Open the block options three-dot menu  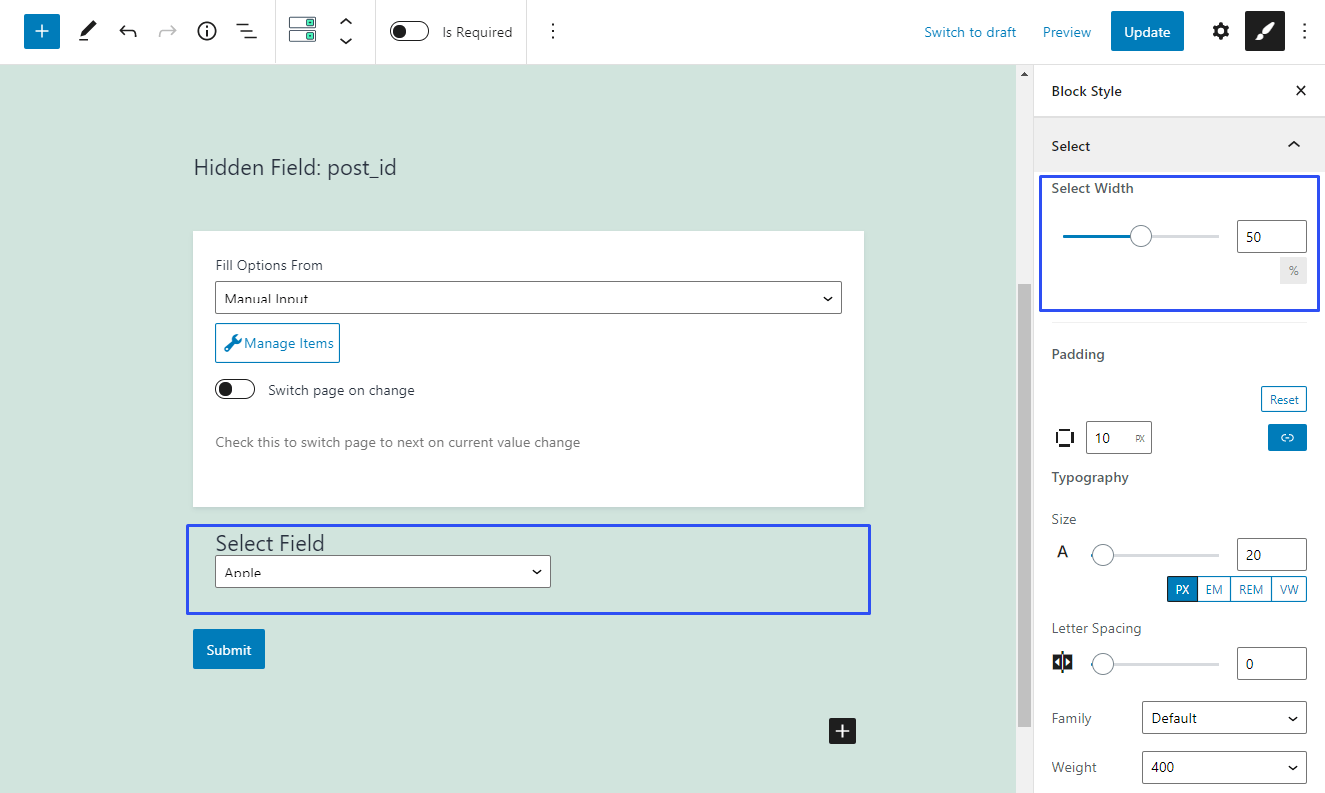click(553, 31)
